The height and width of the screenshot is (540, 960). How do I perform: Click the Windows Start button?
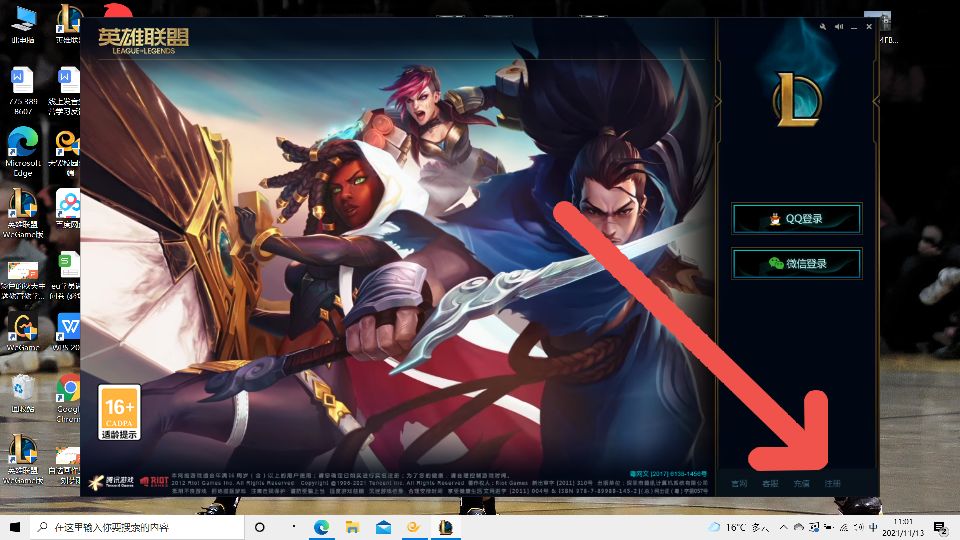14,527
